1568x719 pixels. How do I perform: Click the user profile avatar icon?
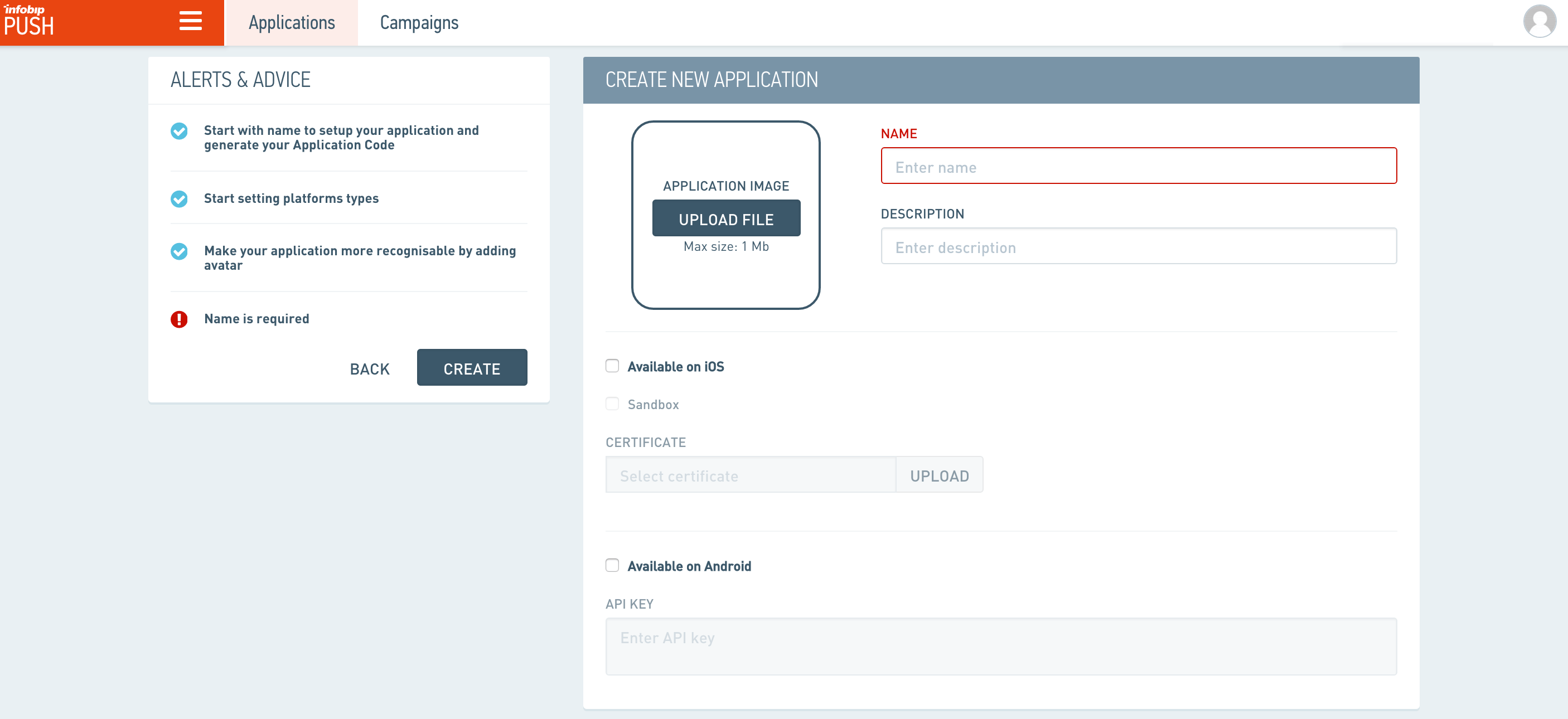[1539, 22]
